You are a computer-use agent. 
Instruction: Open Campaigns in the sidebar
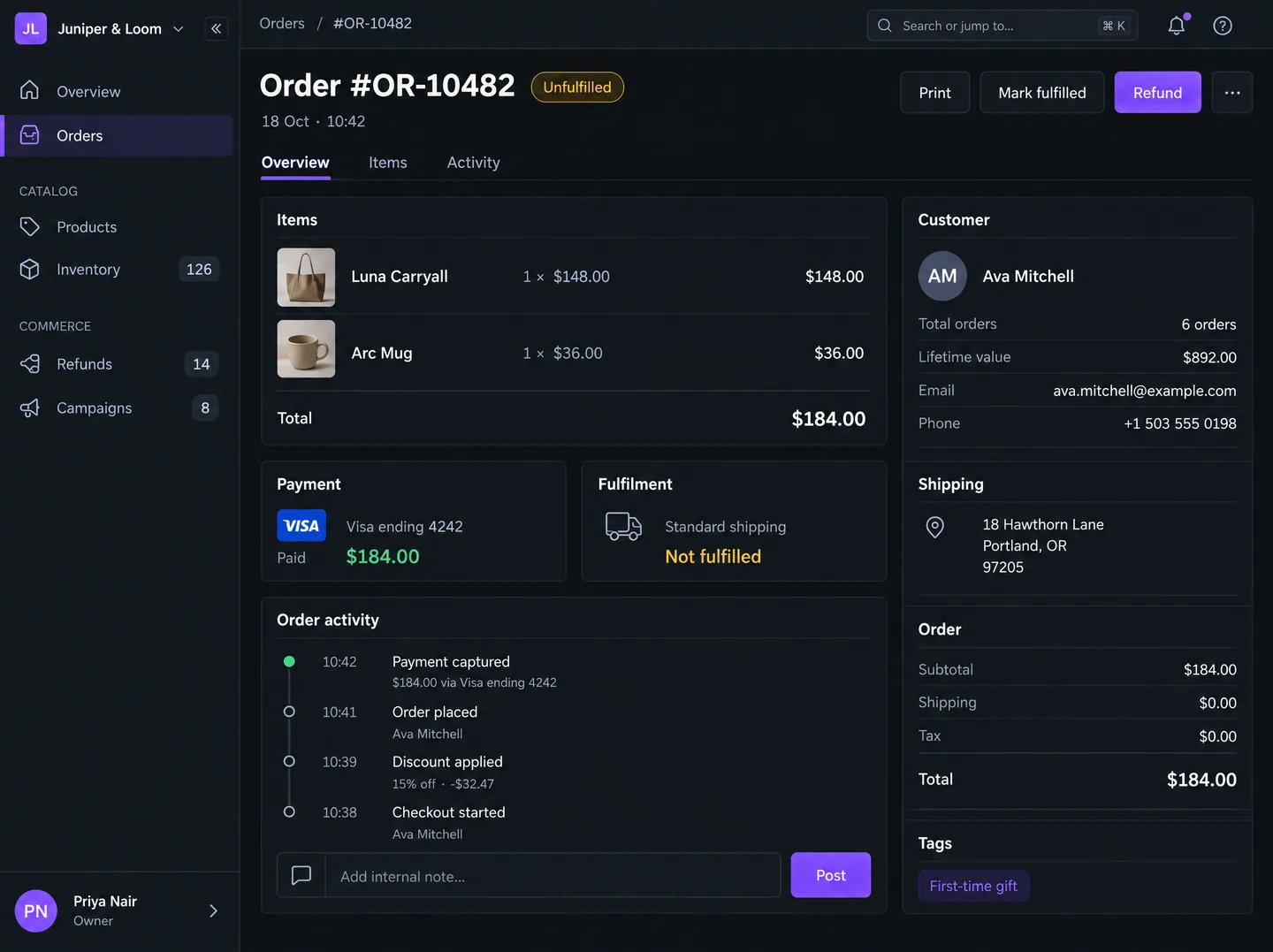(118, 407)
